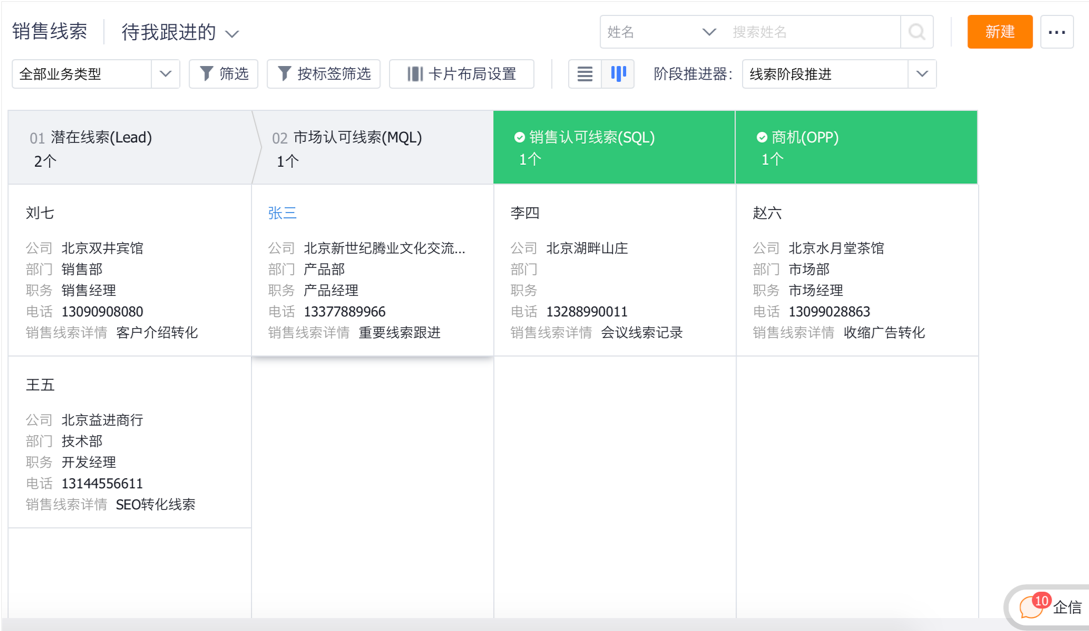
Task: Open 卡片布局设置 card layout settings
Action: tap(462, 74)
